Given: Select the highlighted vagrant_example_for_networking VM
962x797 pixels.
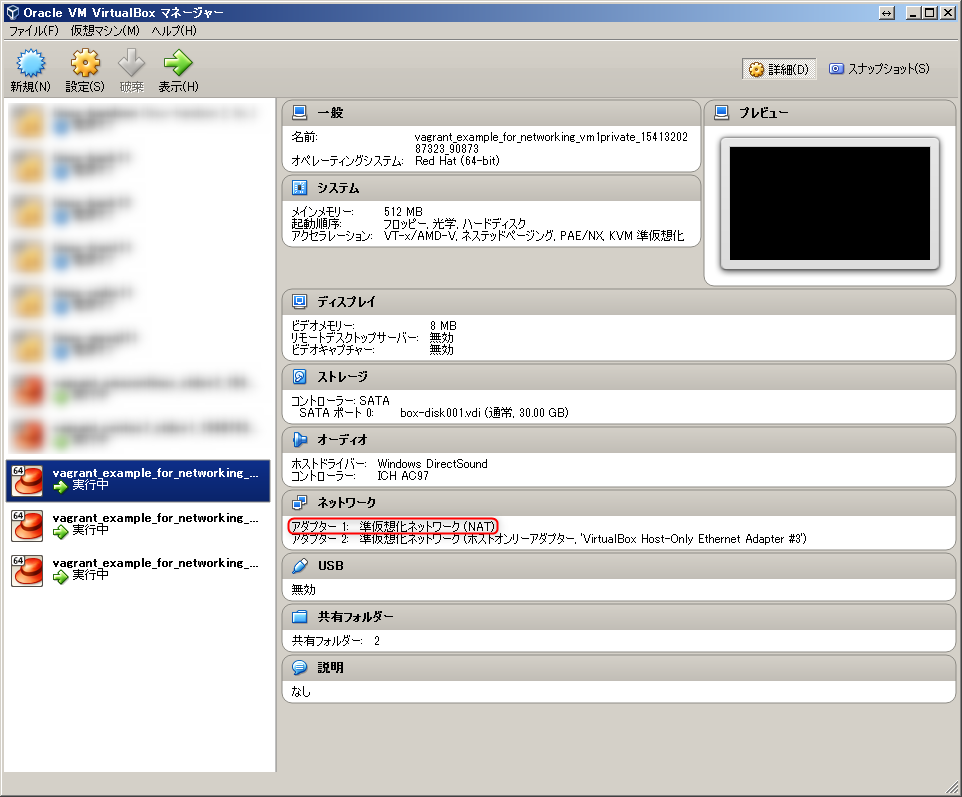Looking at the screenshot, I should click(x=138, y=480).
